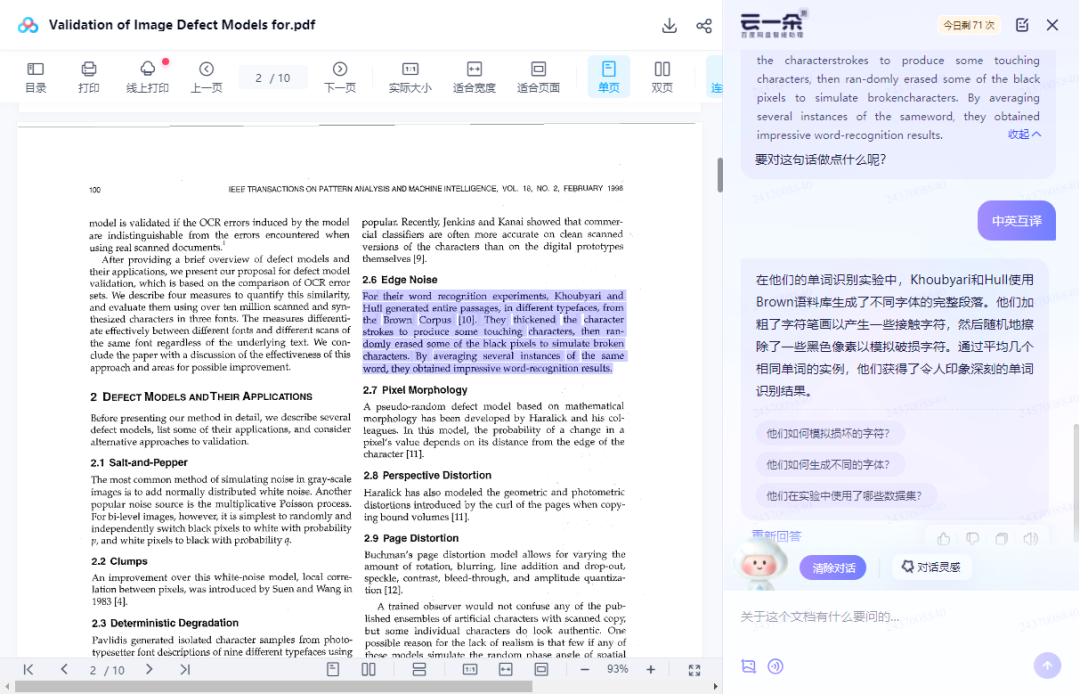The image size is (1080, 694).
Task: Start a new chat in assistant panel
Action: click(1022, 25)
